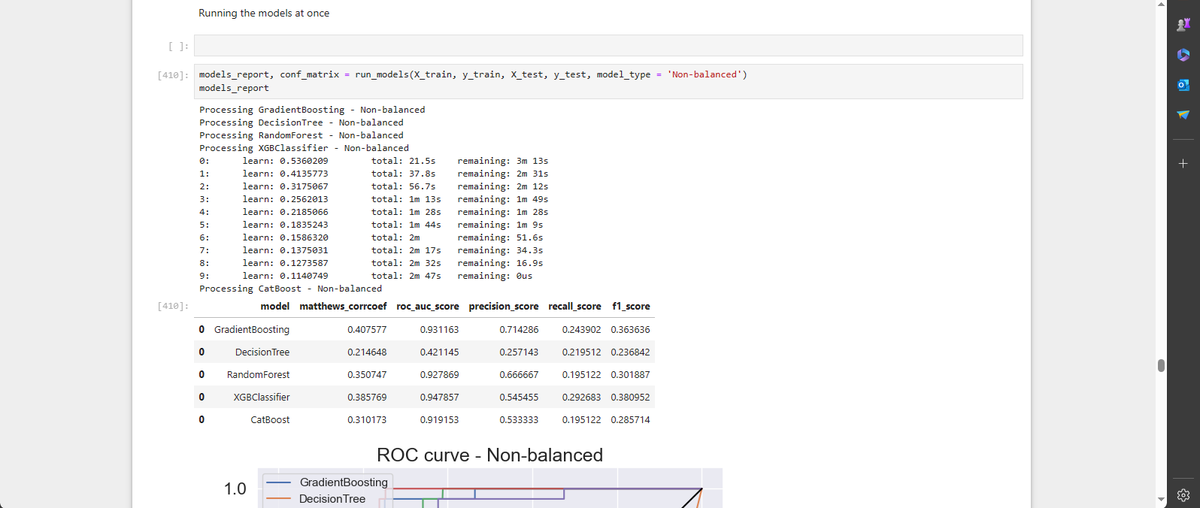Click the run_models code cell
The height and width of the screenshot is (508, 1200).
(x=608, y=81)
